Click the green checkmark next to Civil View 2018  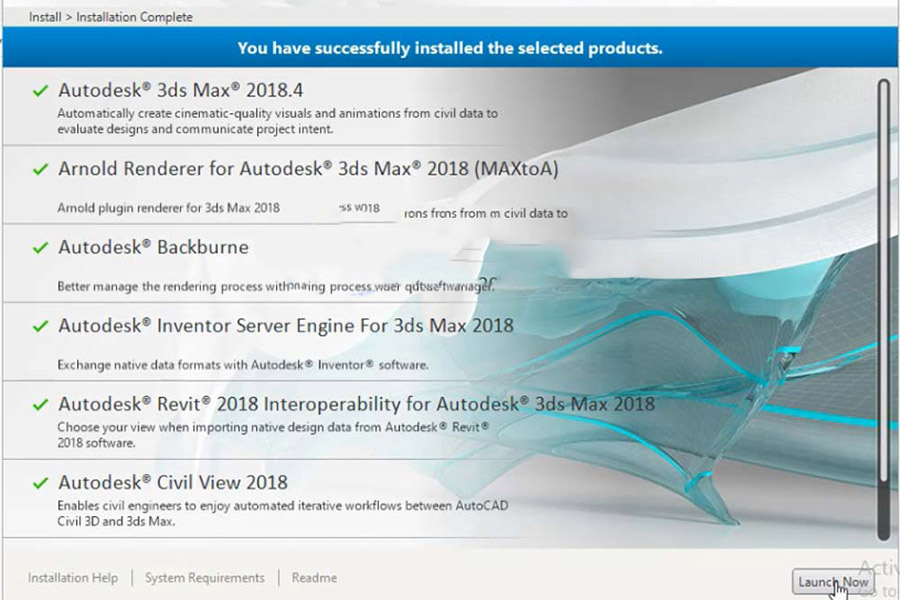coord(40,483)
